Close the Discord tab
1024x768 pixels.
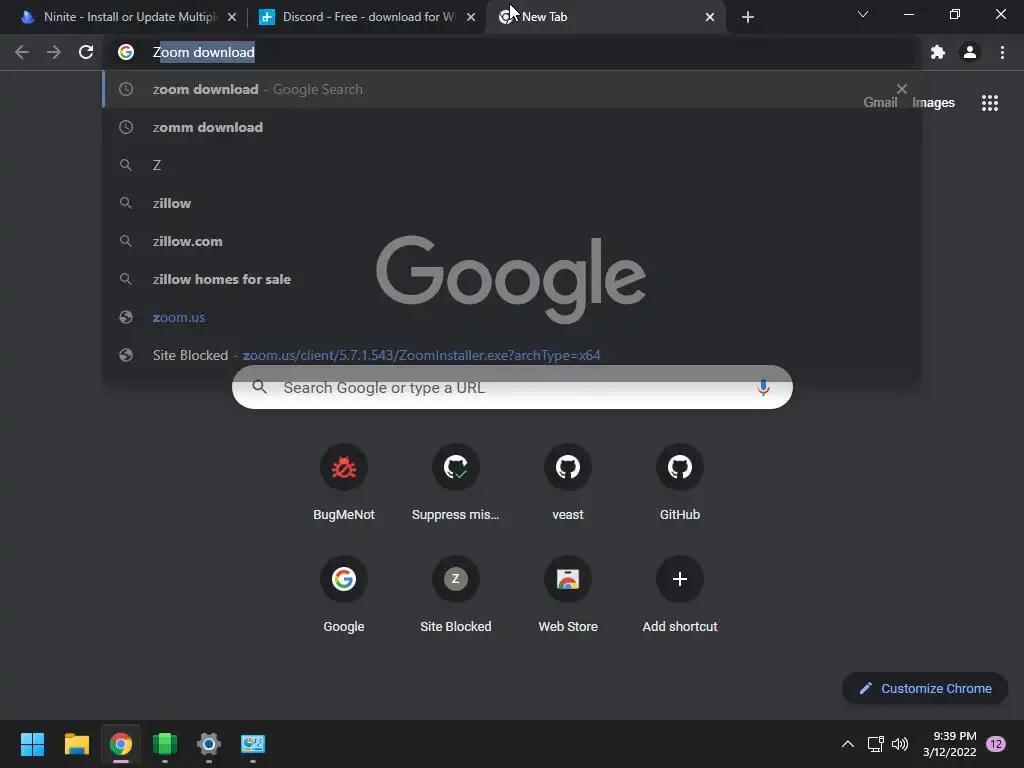[x=471, y=17]
